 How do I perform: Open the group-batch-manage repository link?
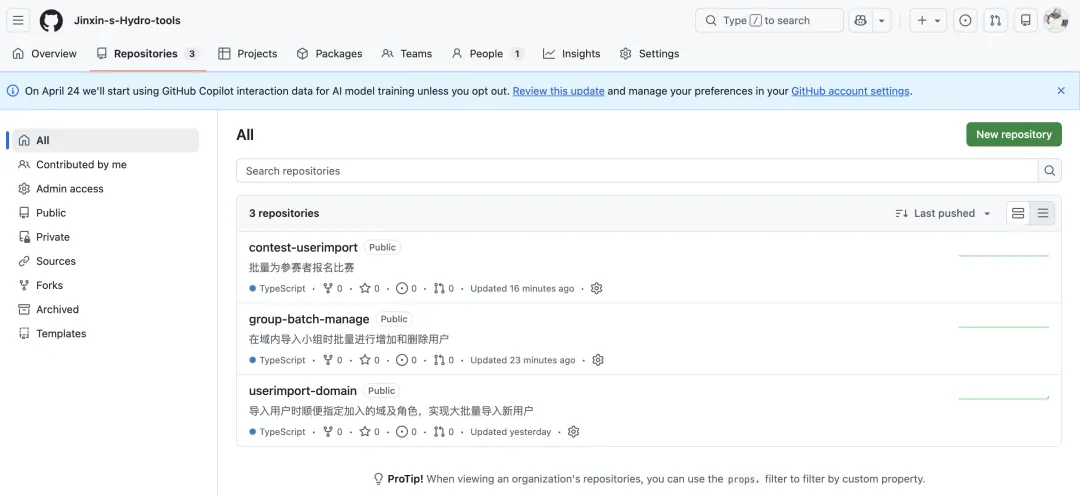309,319
